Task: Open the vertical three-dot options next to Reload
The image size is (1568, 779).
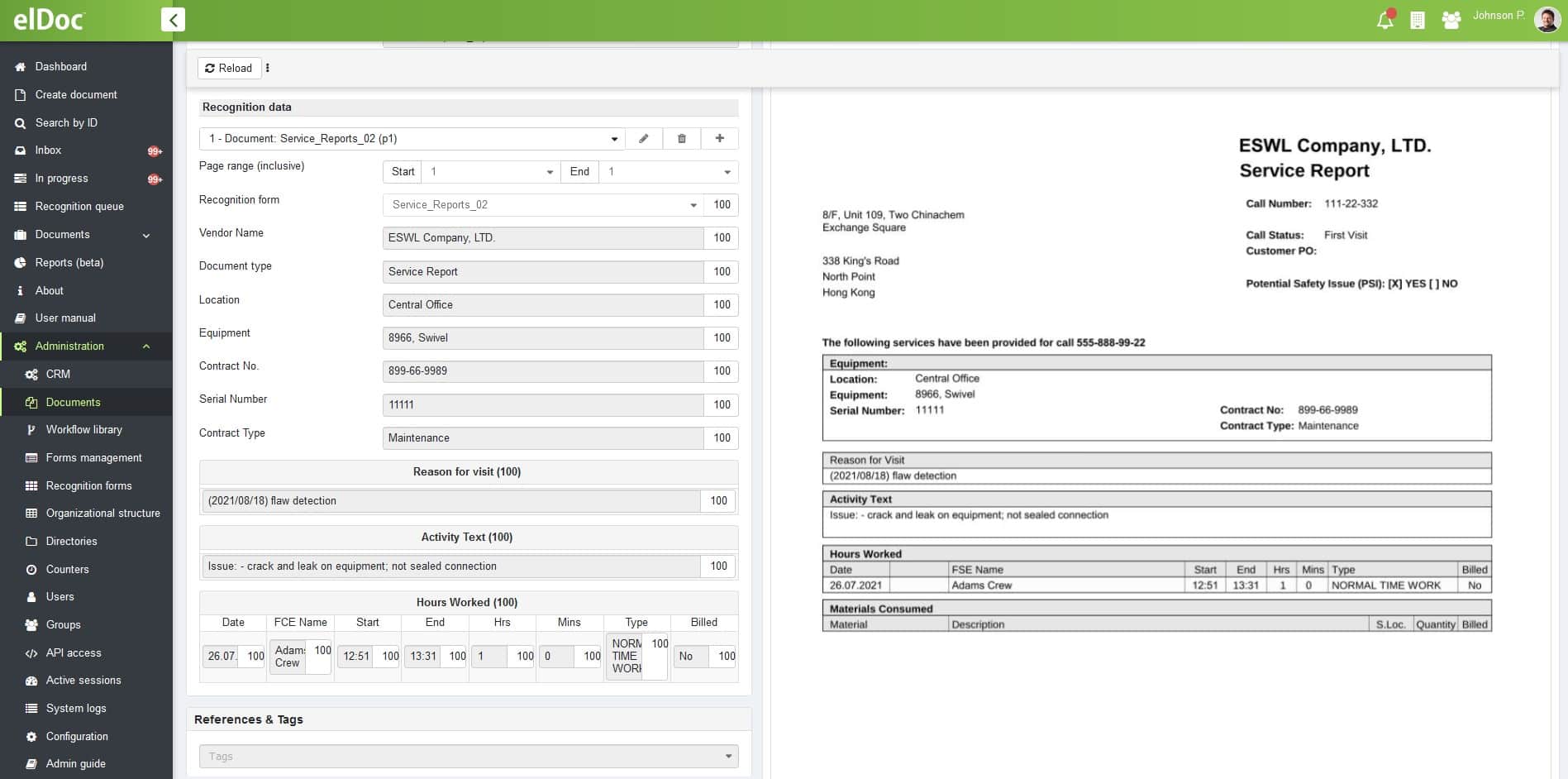Action: tap(268, 68)
